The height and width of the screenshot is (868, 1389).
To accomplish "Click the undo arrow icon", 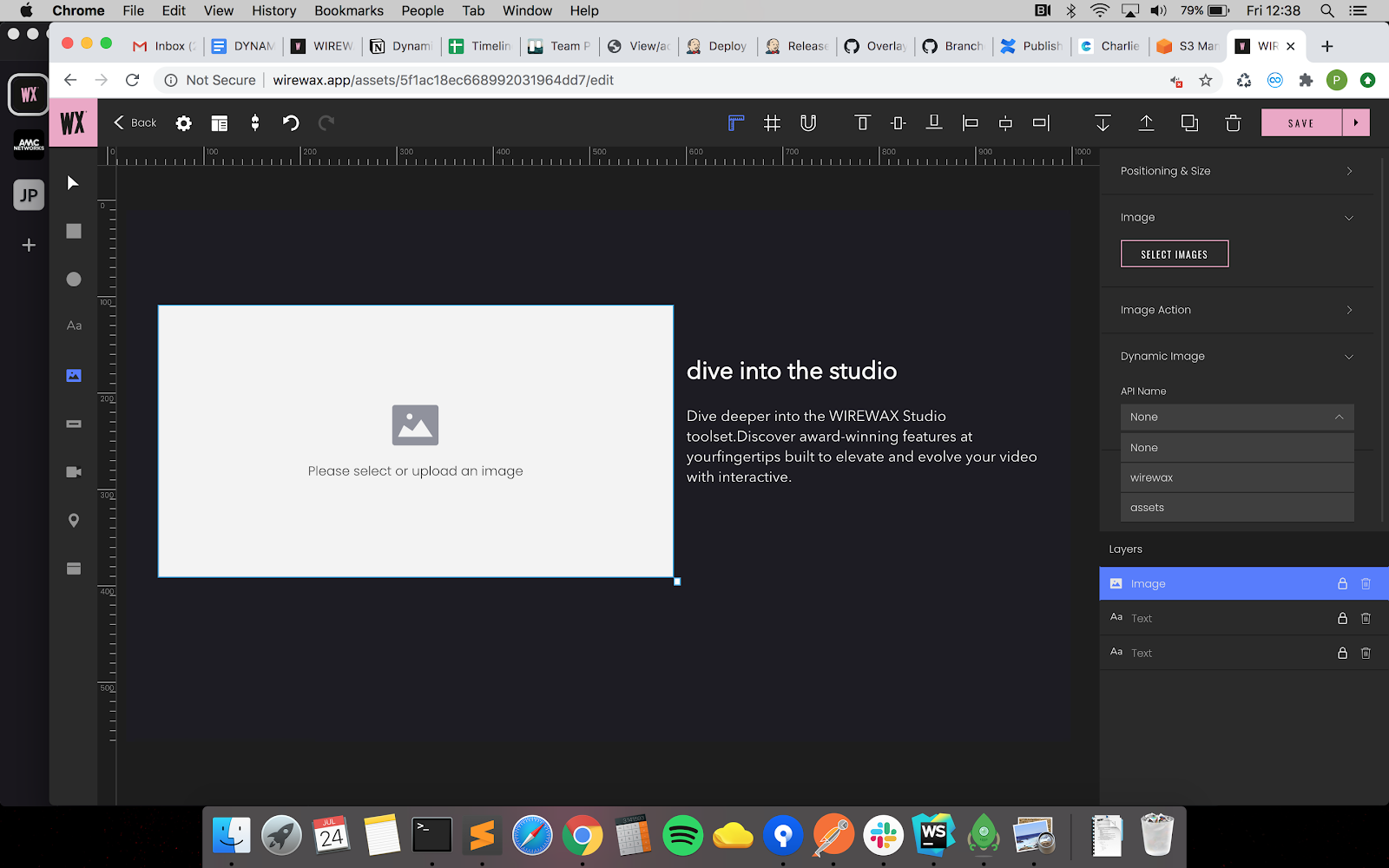I will [x=291, y=123].
